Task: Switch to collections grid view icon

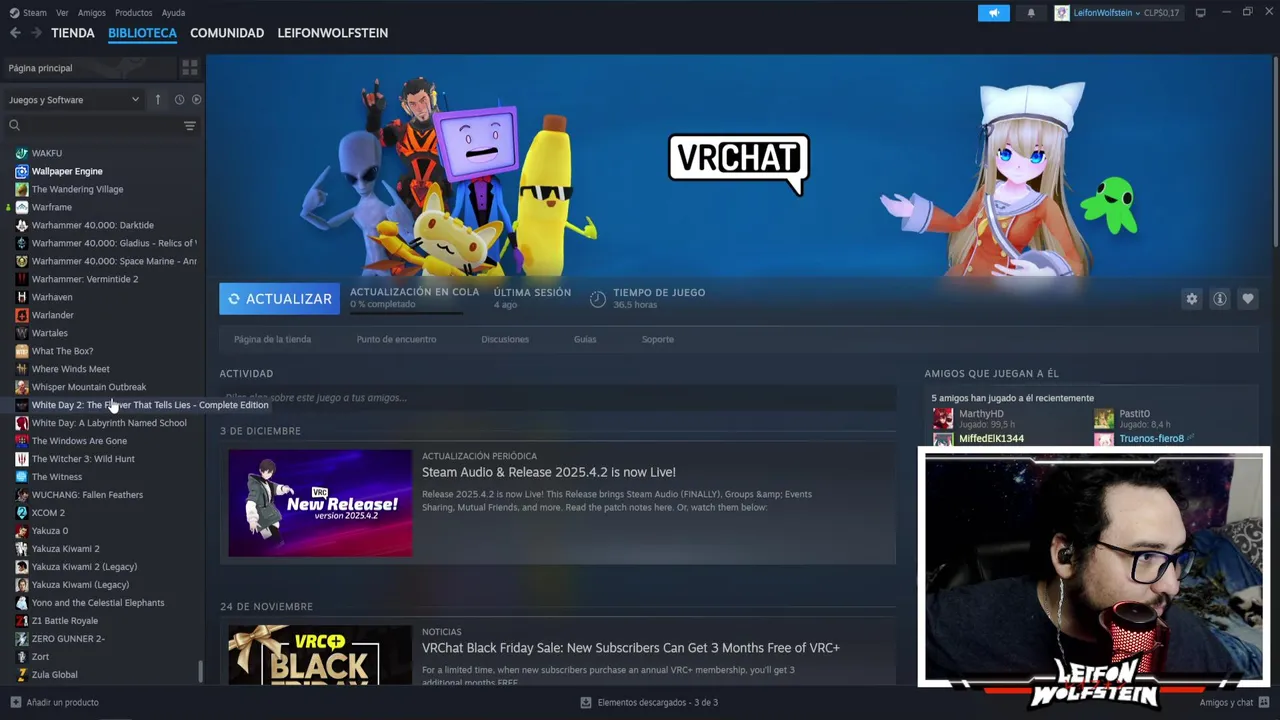Action: pos(189,68)
